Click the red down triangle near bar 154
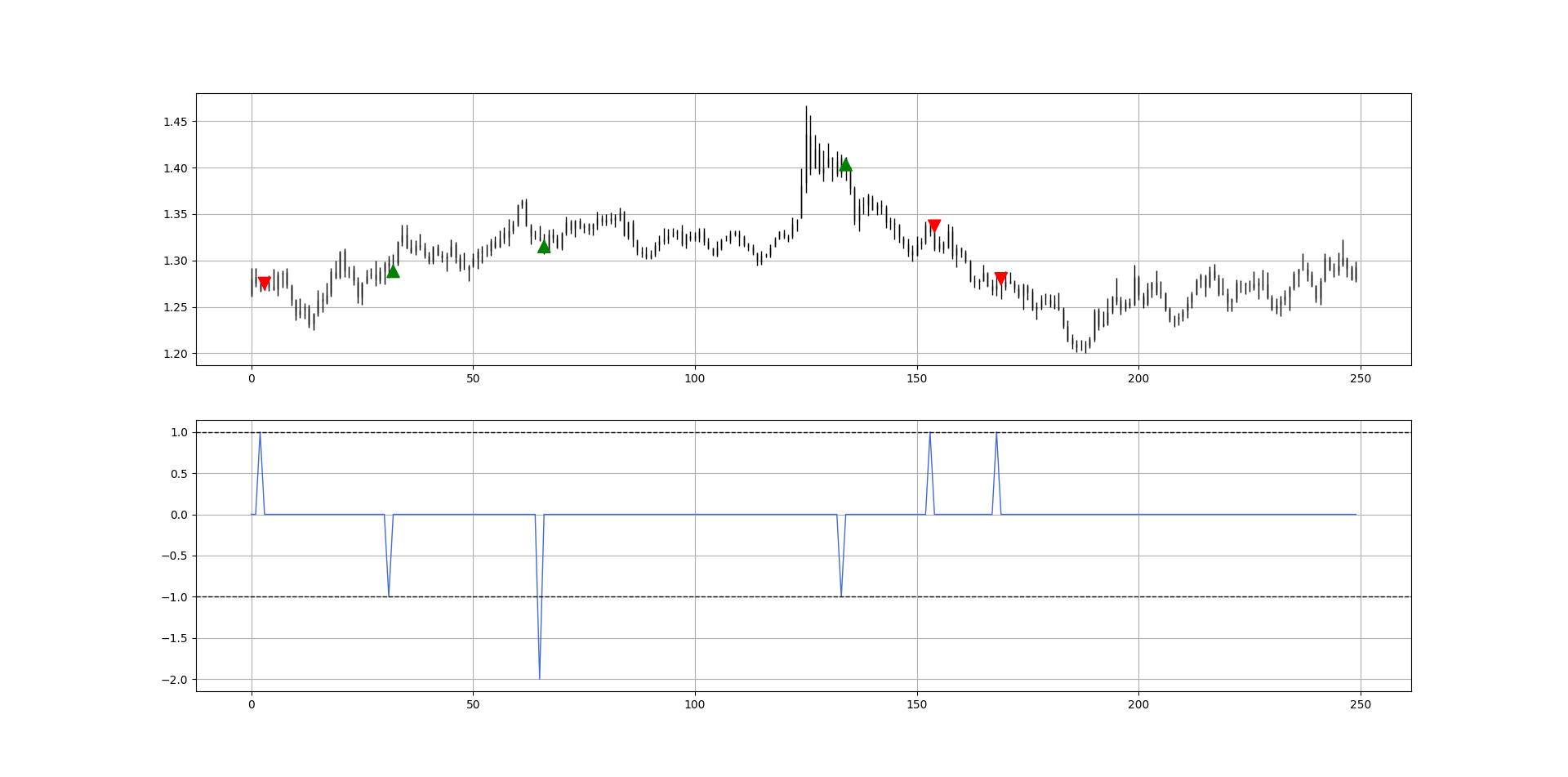 pyautogui.click(x=934, y=226)
